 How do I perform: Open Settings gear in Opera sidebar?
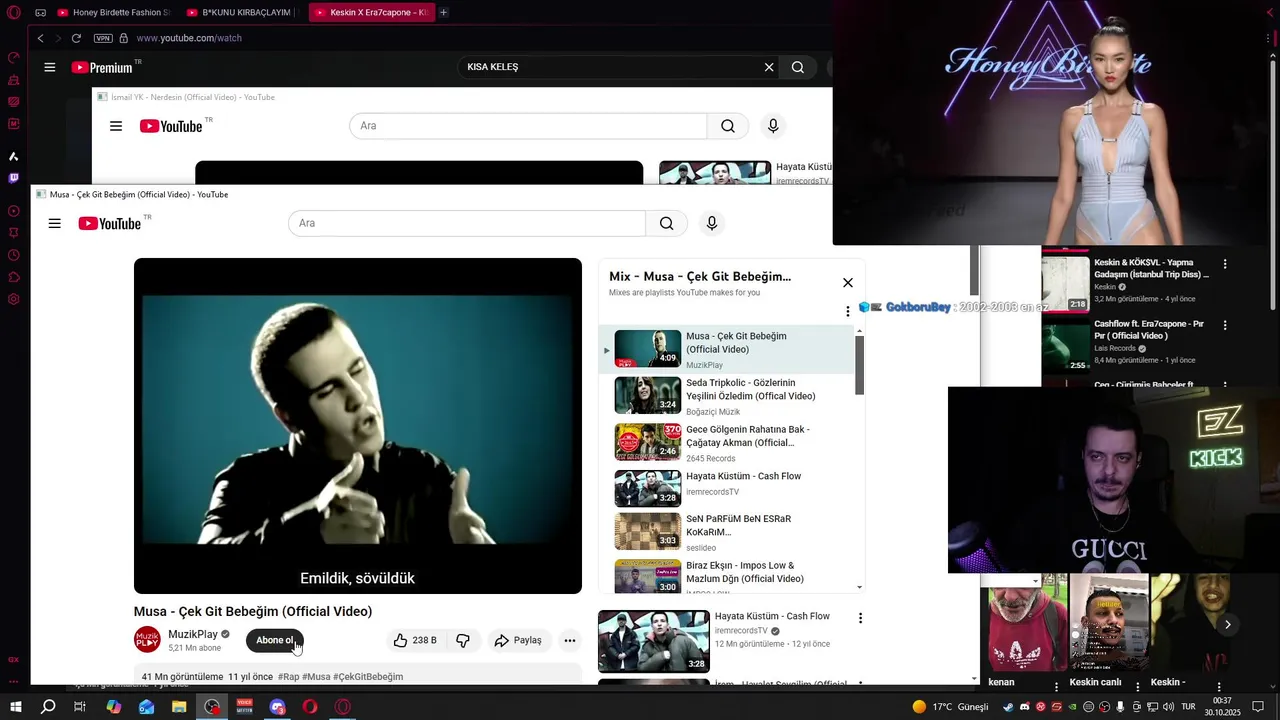[x=13, y=299]
